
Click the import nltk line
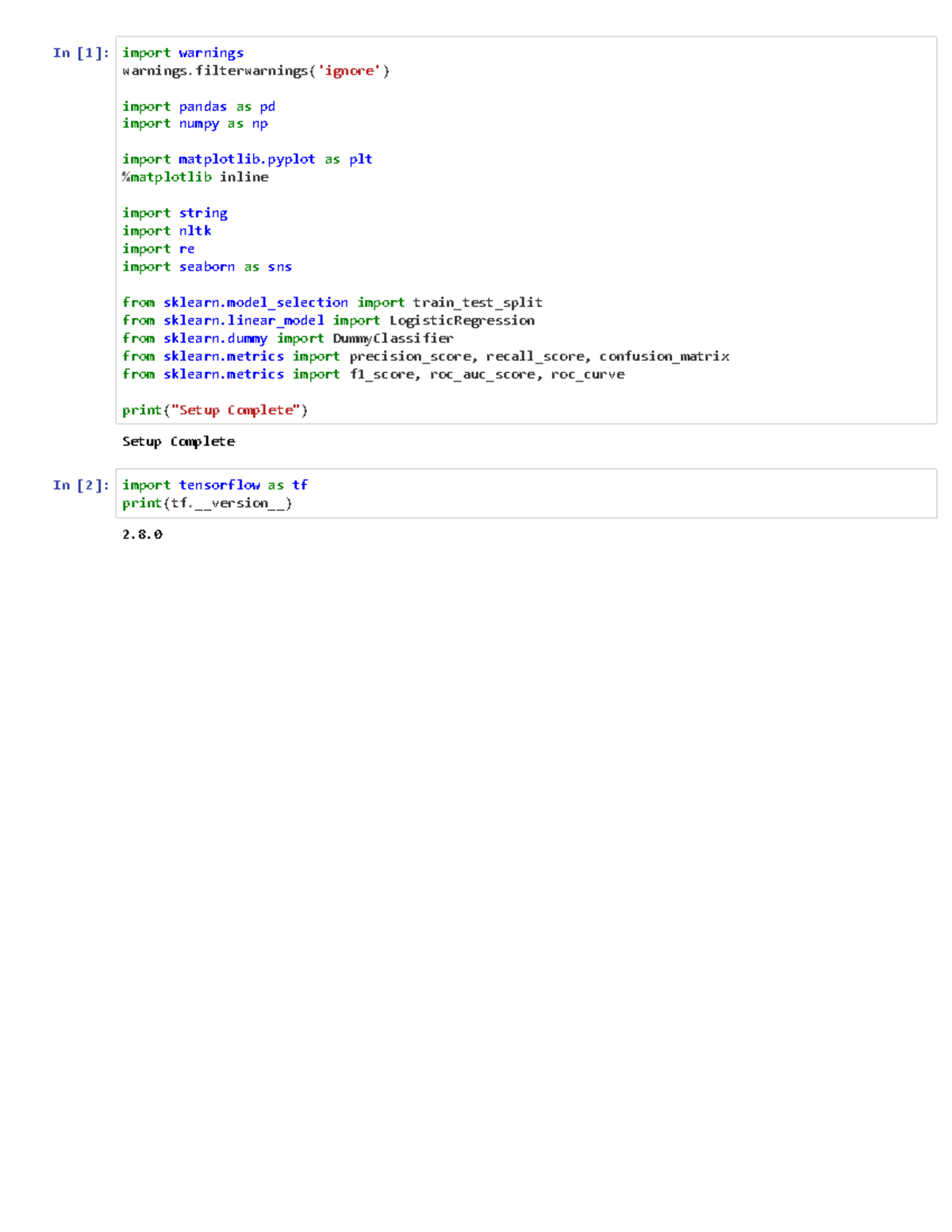click(167, 230)
